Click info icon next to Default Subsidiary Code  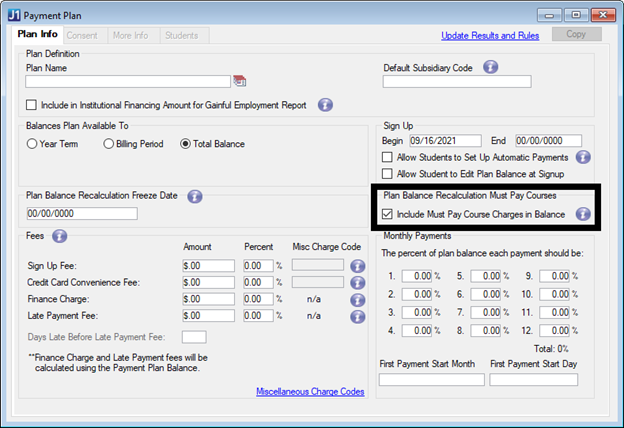tap(491, 67)
